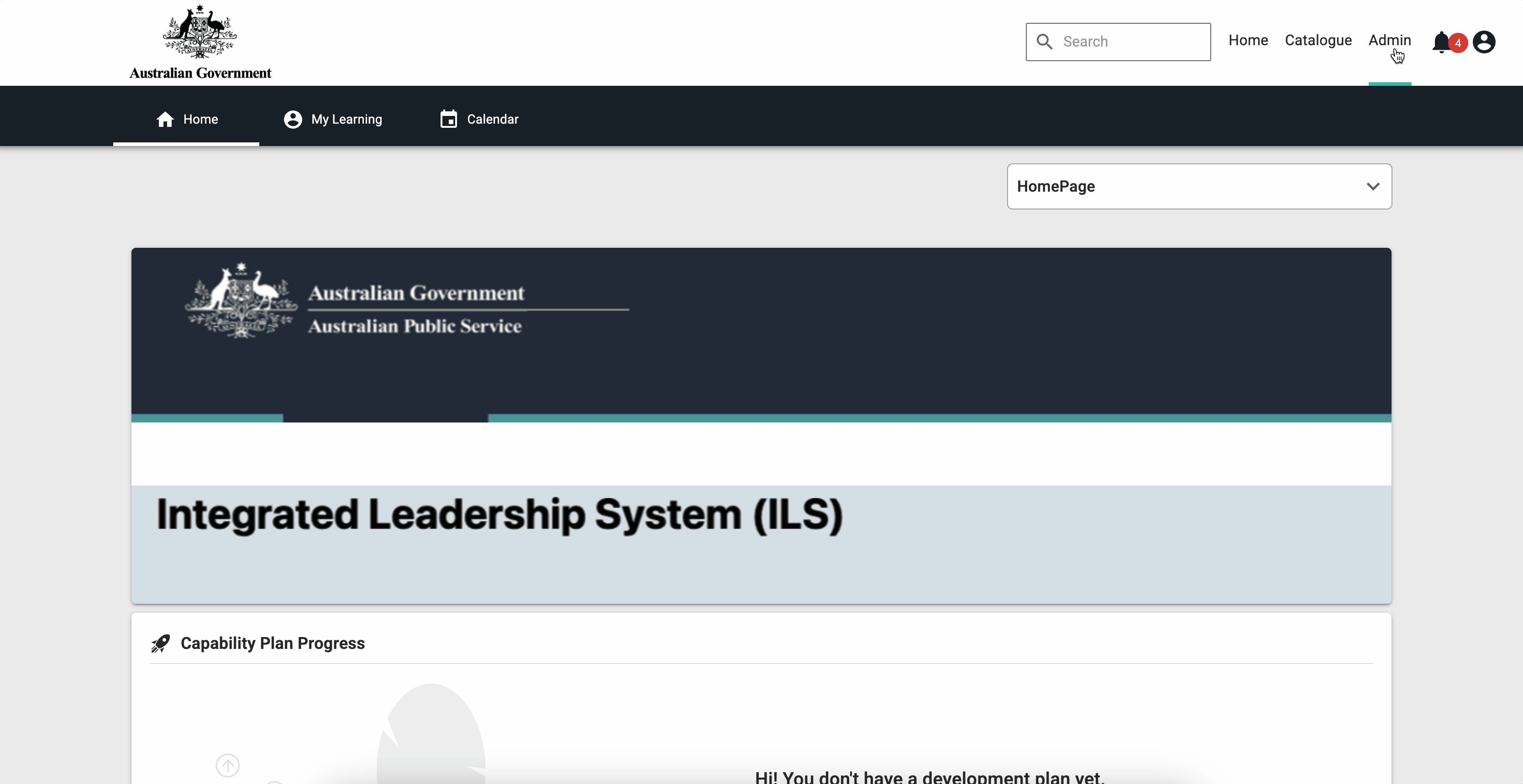Image resolution: width=1523 pixels, height=784 pixels.
Task: Click the Calendar icon in navigation bar
Action: (449, 119)
